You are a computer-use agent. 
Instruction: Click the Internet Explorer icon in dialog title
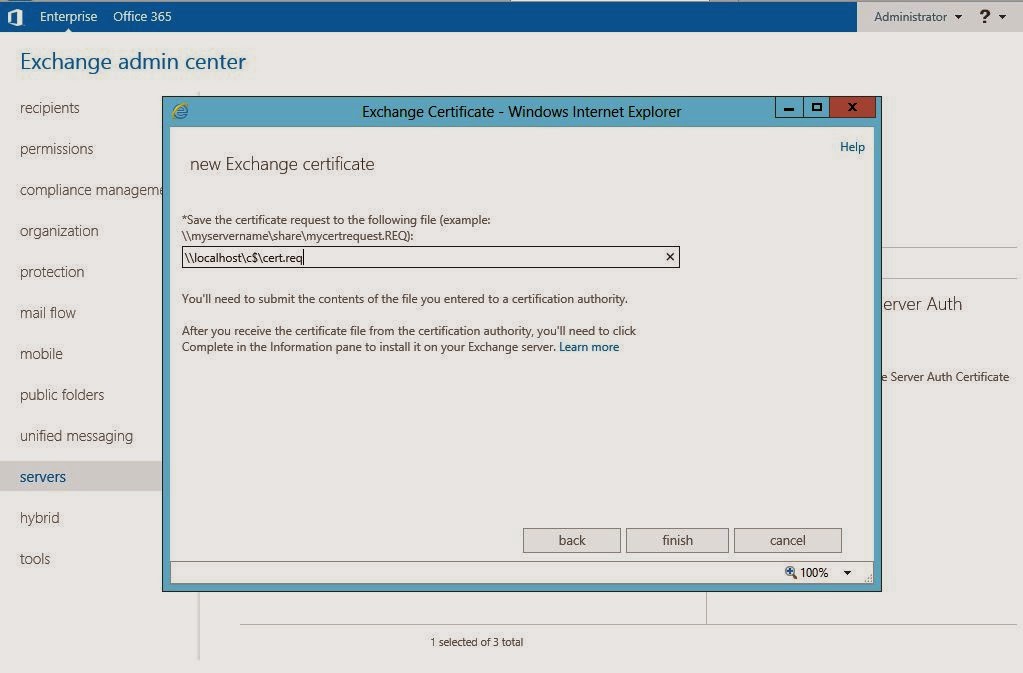tap(180, 111)
